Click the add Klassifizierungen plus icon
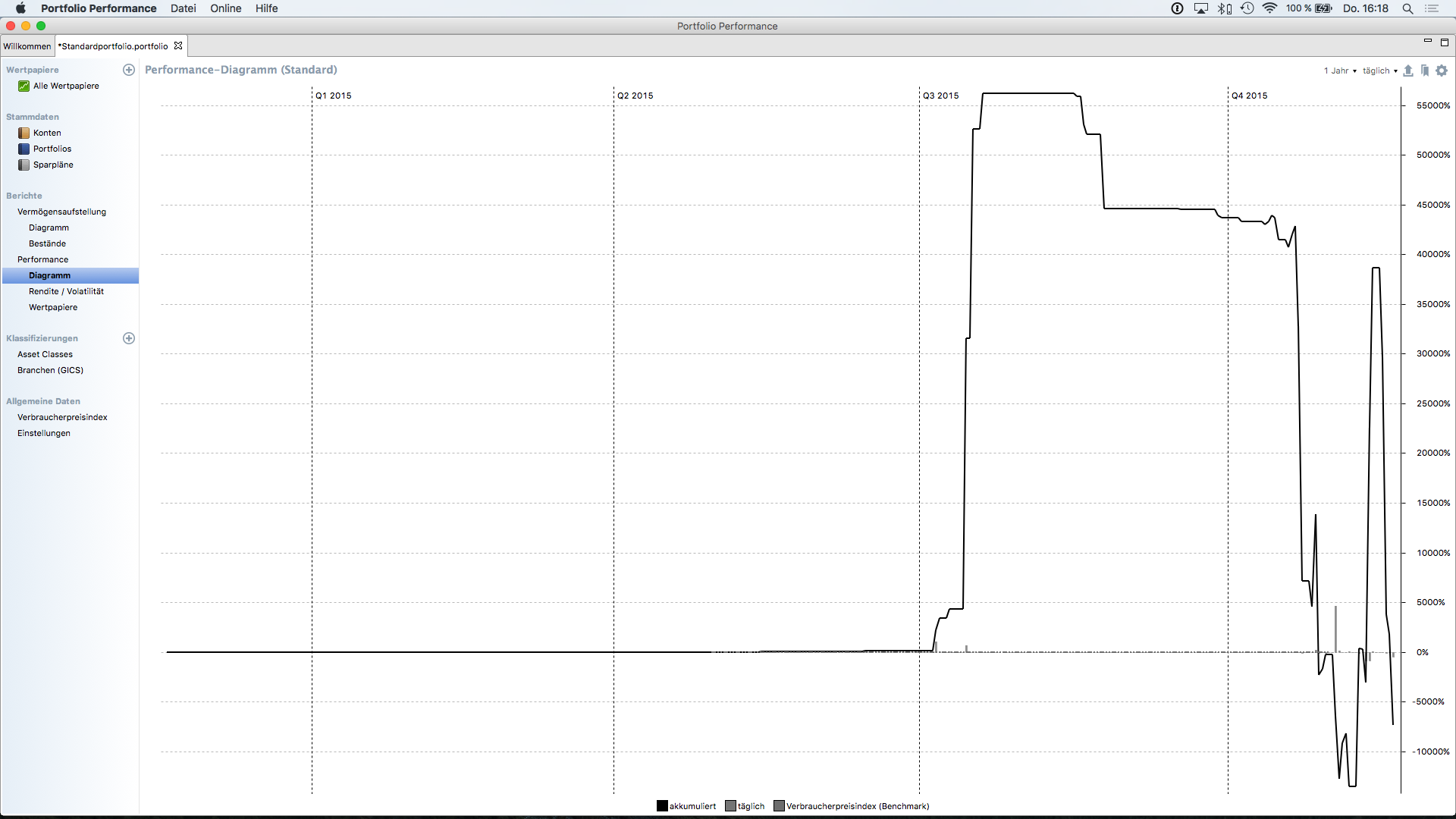The height and width of the screenshot is (819, 1456). pyautogui.click(x=129, y=338)
